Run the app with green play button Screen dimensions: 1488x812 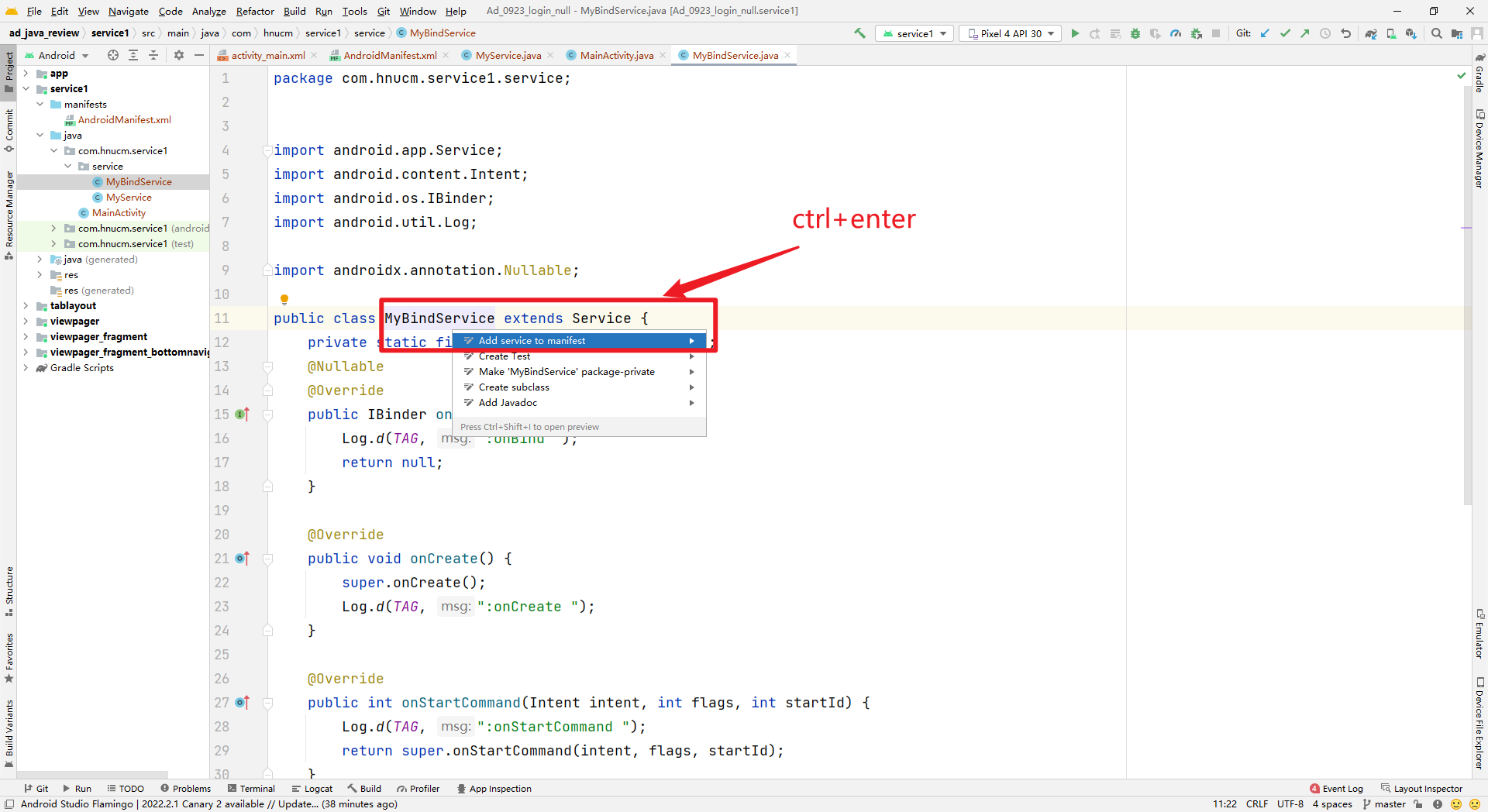(1075, 33)
